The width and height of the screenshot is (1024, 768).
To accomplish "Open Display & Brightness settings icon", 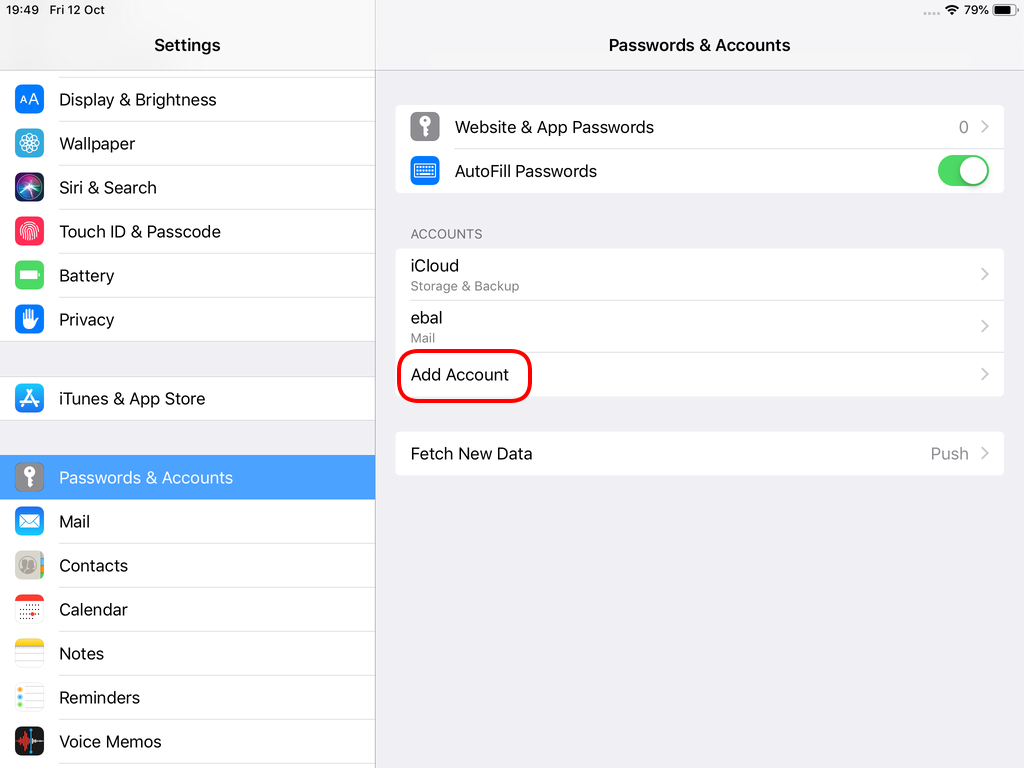I will 29,99.
